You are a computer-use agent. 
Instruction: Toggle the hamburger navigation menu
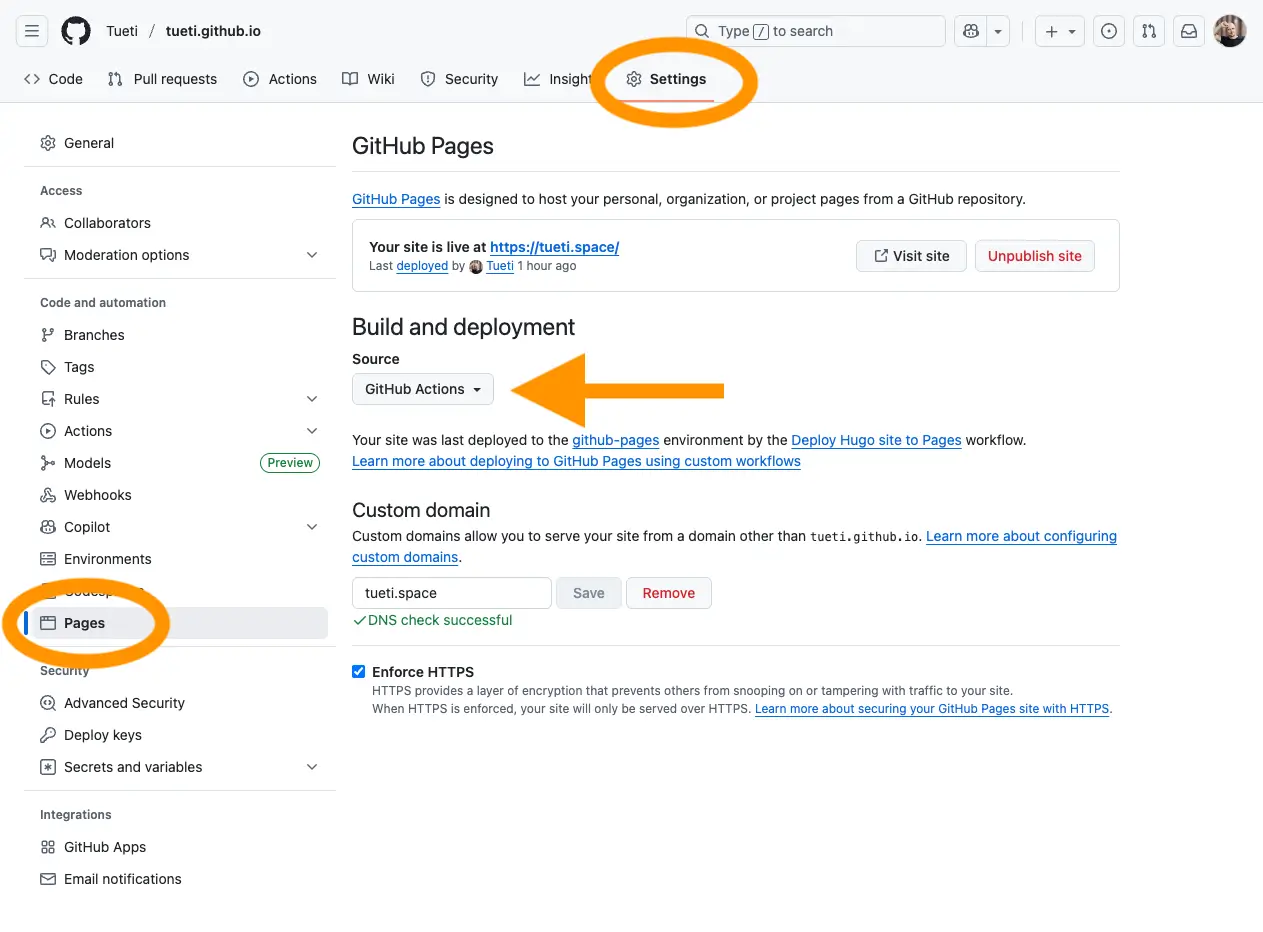[31, 30]
